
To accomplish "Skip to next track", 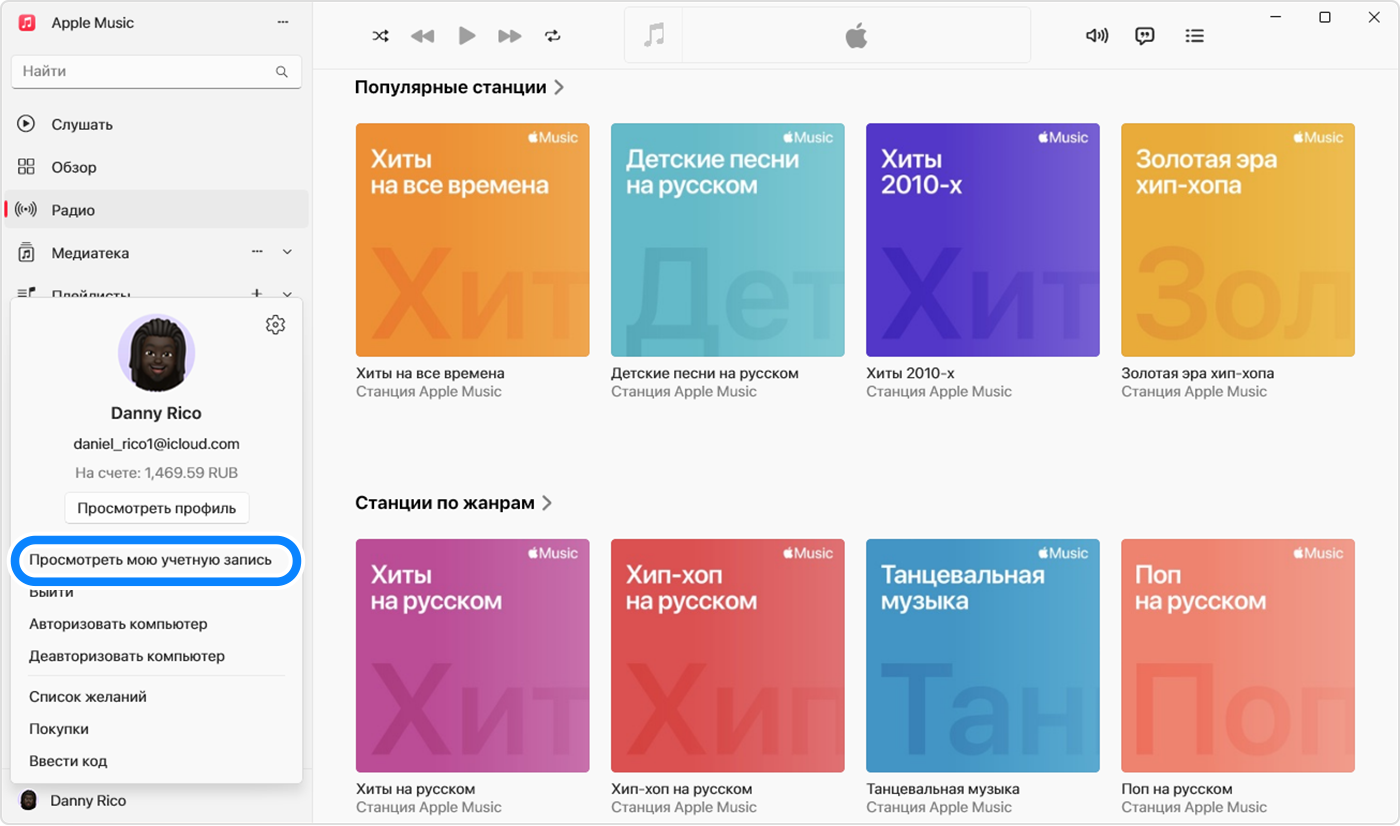I will (x=510, y=36).
